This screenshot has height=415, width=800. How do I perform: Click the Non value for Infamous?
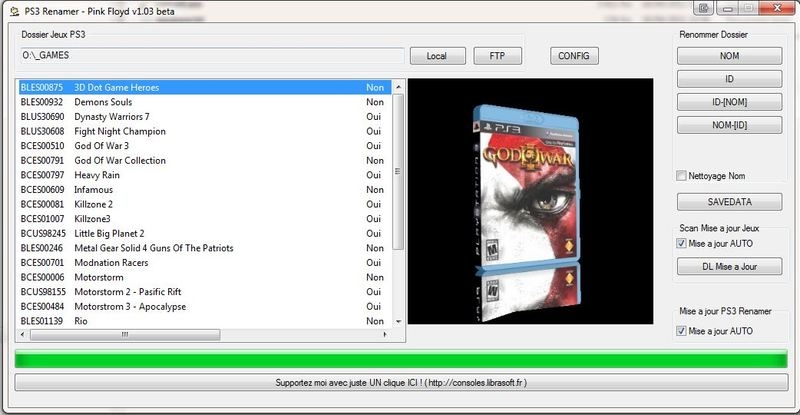tap(375, 189)
